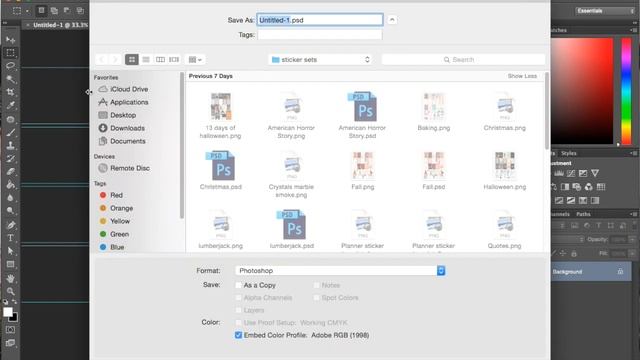Click the Notes checkbox
Screen dimensions: 640x360
pos(316,285)
